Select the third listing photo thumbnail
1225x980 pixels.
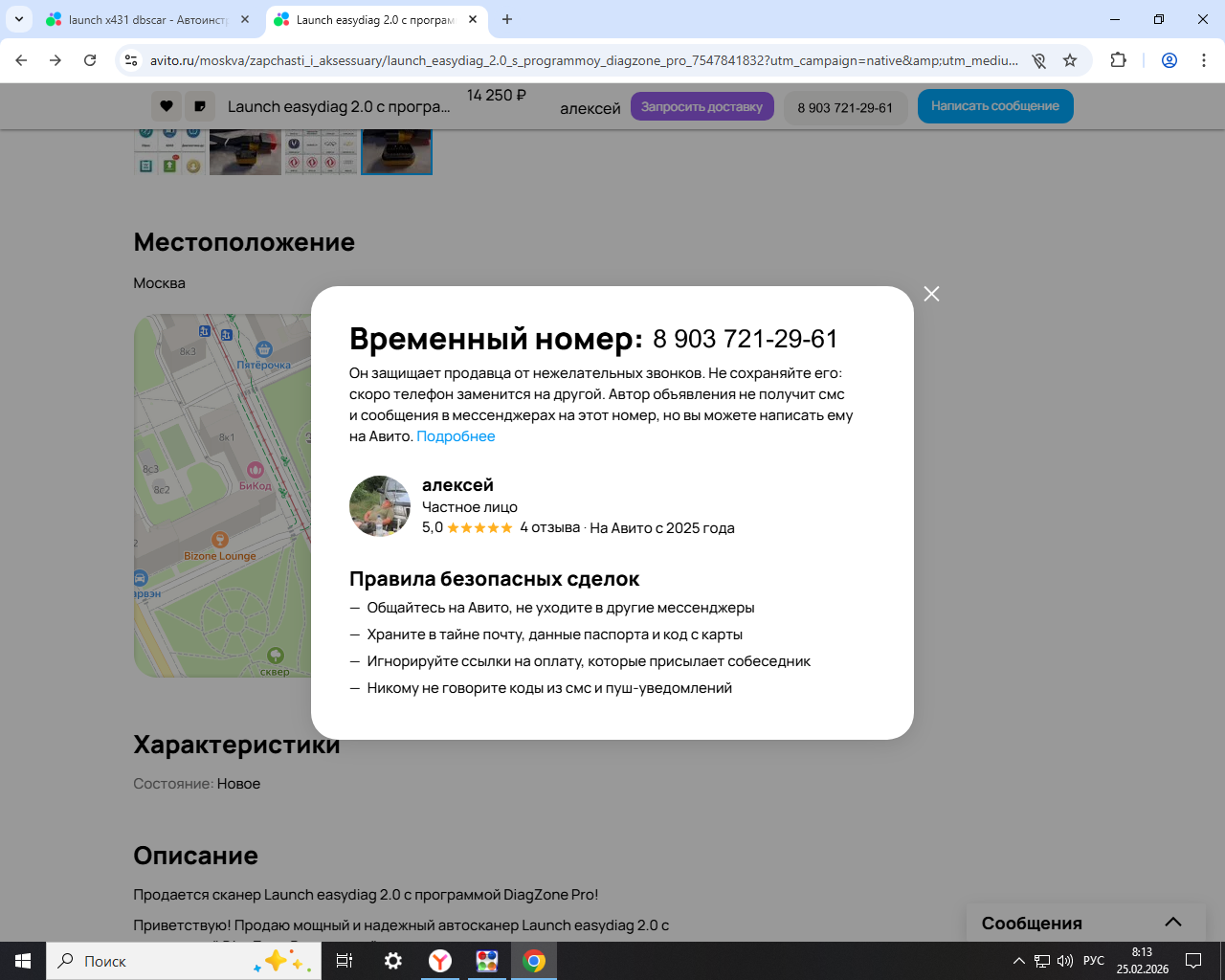321,152
